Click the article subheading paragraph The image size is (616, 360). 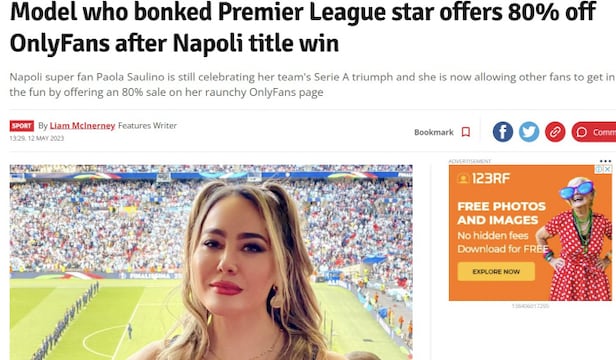[x=312, y=84]
